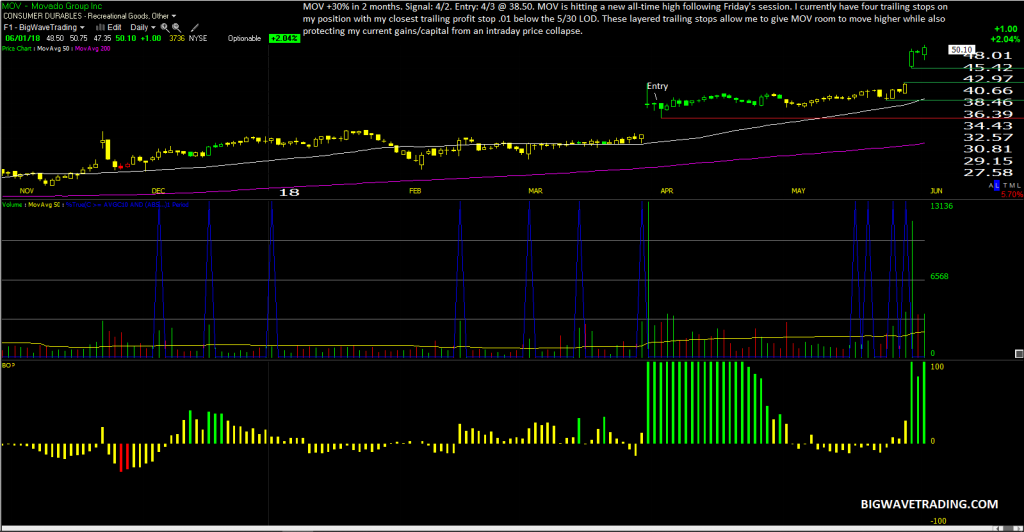The height and width of the screenshot is (532, 1024).
Task: Open the Daily timeframe dropdown
Action: pos(143,27)
